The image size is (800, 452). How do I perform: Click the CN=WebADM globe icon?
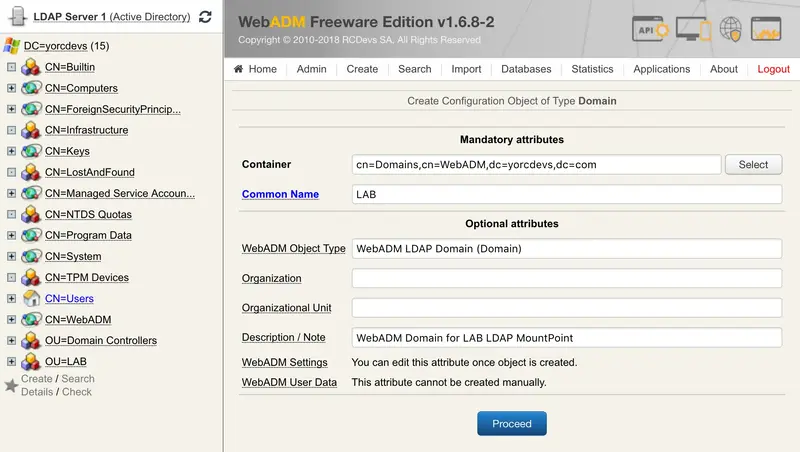31,319
